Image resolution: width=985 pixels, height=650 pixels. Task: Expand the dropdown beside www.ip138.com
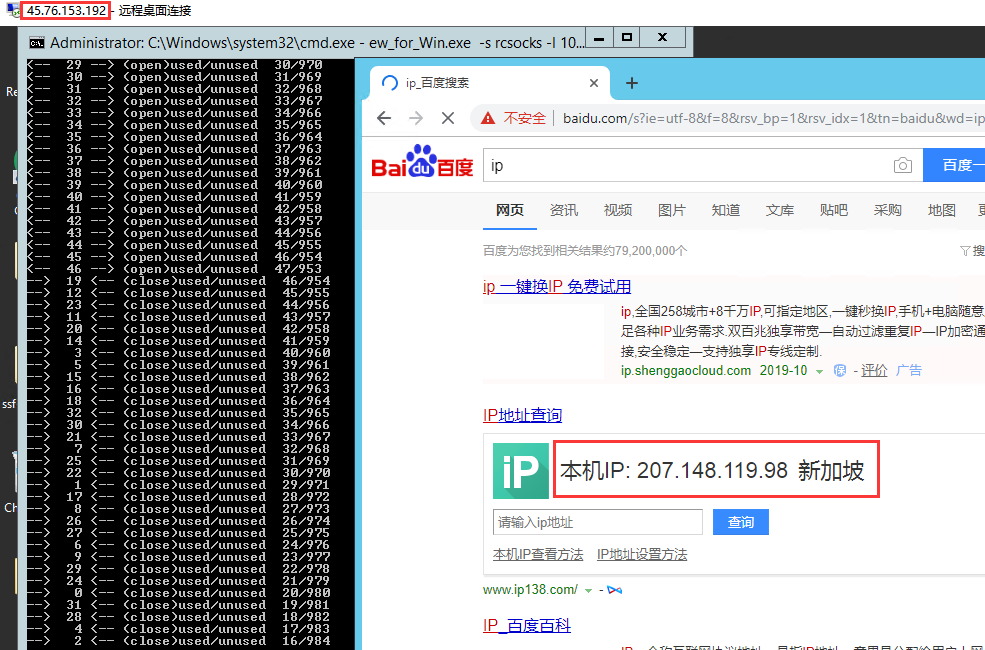pyautogui.click(x=589, y=591)
